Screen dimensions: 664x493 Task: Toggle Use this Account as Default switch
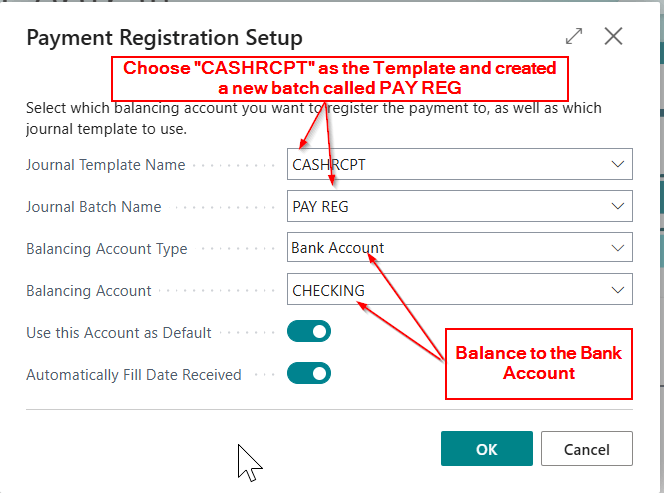pos(309,332)
